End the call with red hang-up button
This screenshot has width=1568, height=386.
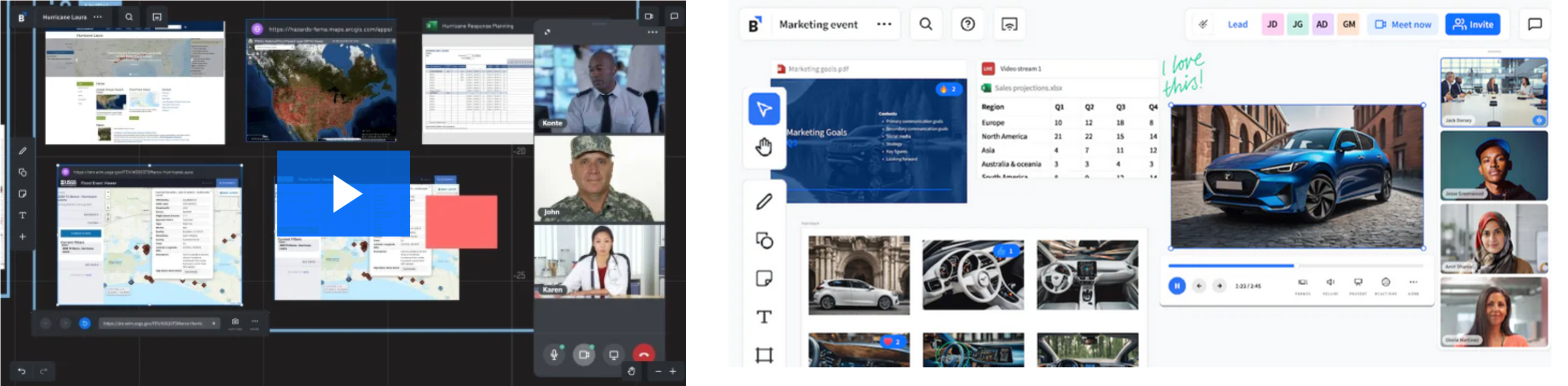[643, 354]
